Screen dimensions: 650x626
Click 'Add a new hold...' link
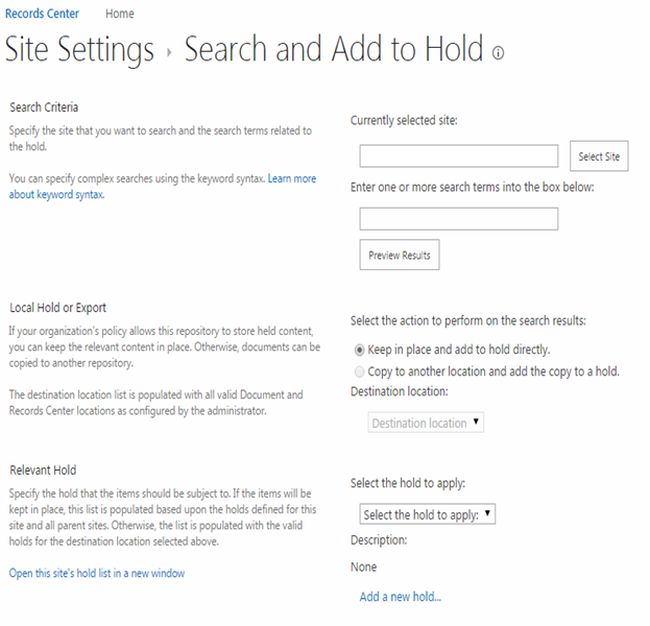(400, 597)
